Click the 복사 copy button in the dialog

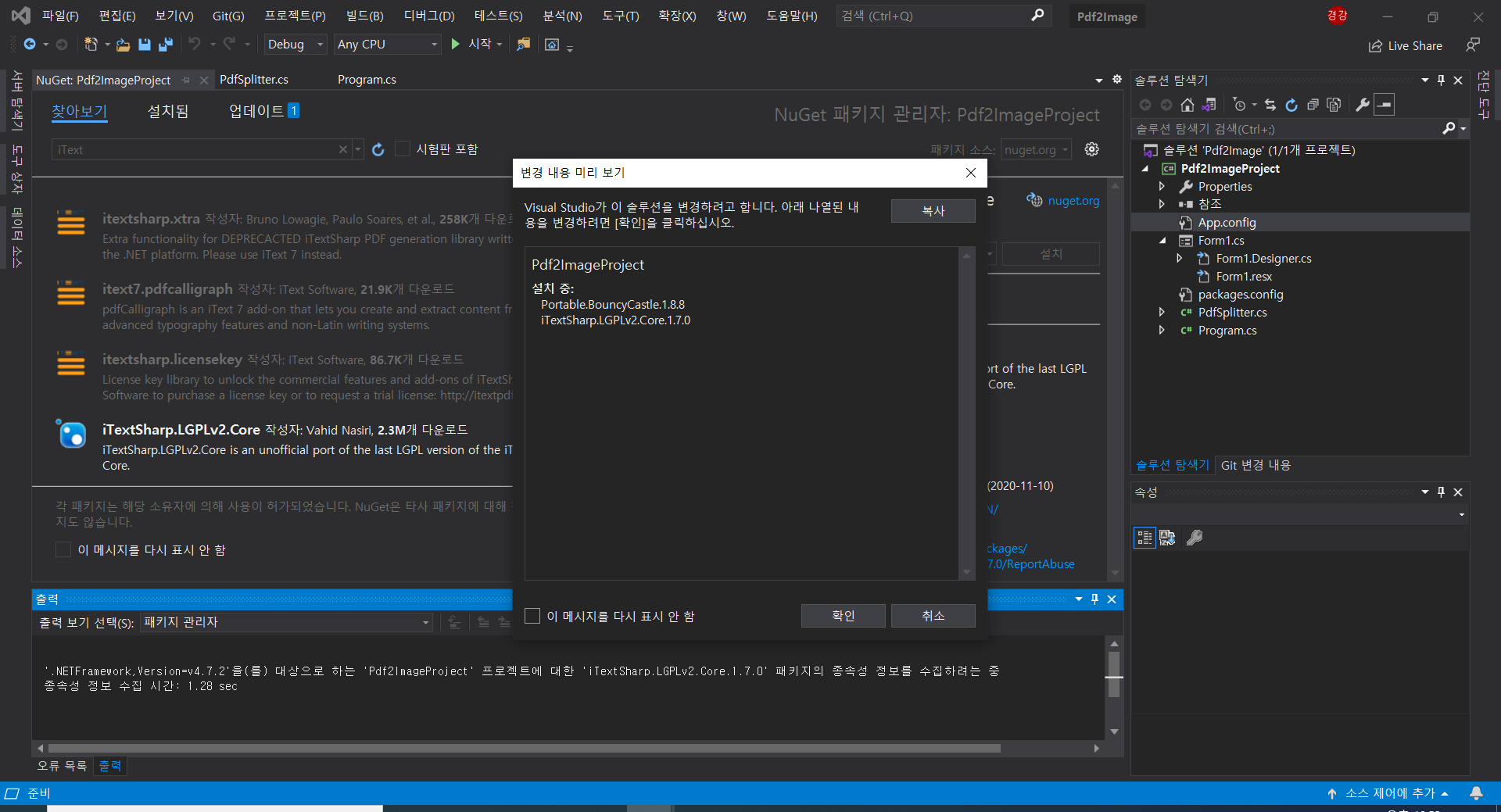[x=933, y=211]
